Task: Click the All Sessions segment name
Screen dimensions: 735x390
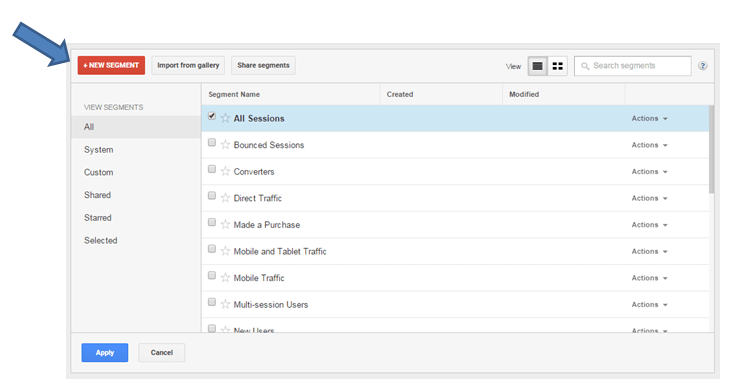Action: (259, 119)
